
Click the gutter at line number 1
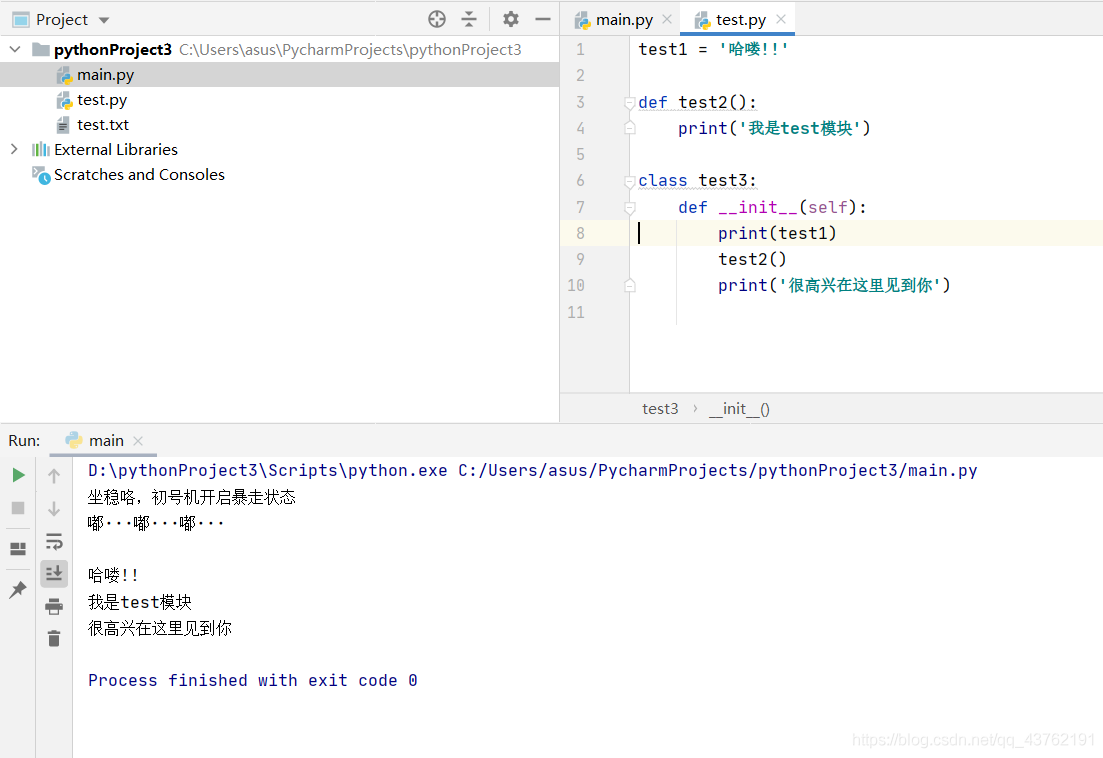580,50
